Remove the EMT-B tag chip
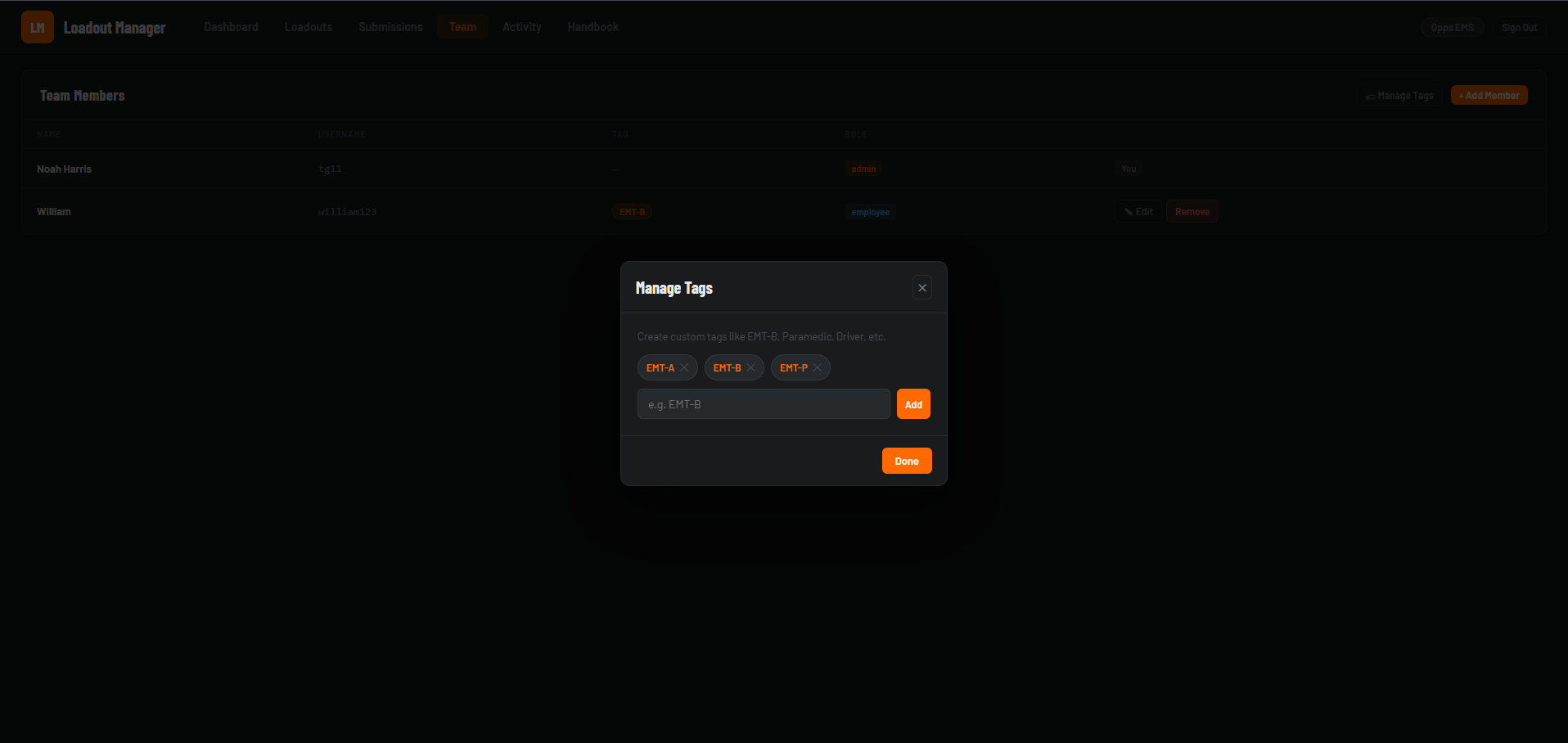This screenshot has width=1568, height=743. click(x=750, y=367)
